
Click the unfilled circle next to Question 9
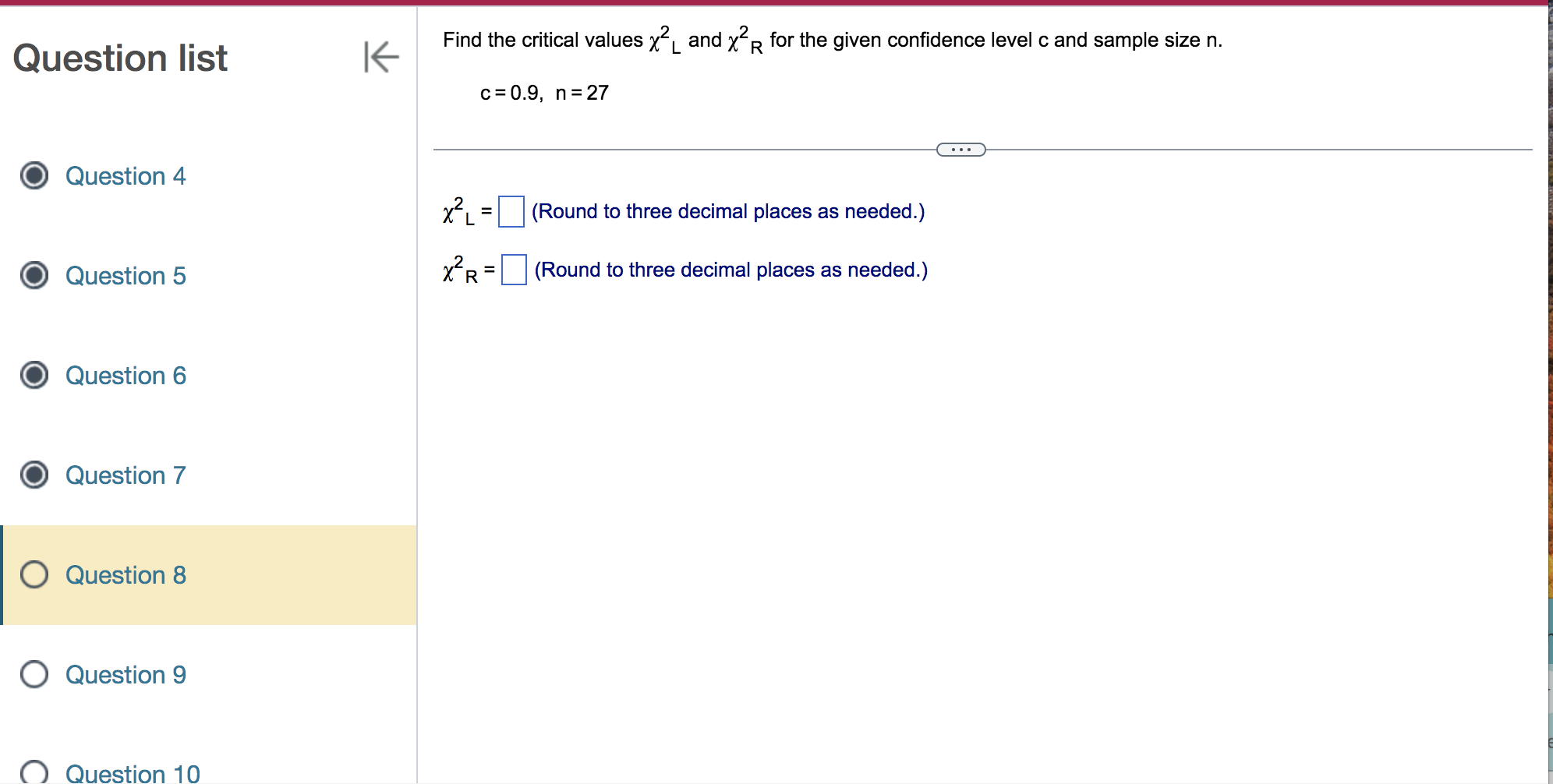[x=34, y=675]
